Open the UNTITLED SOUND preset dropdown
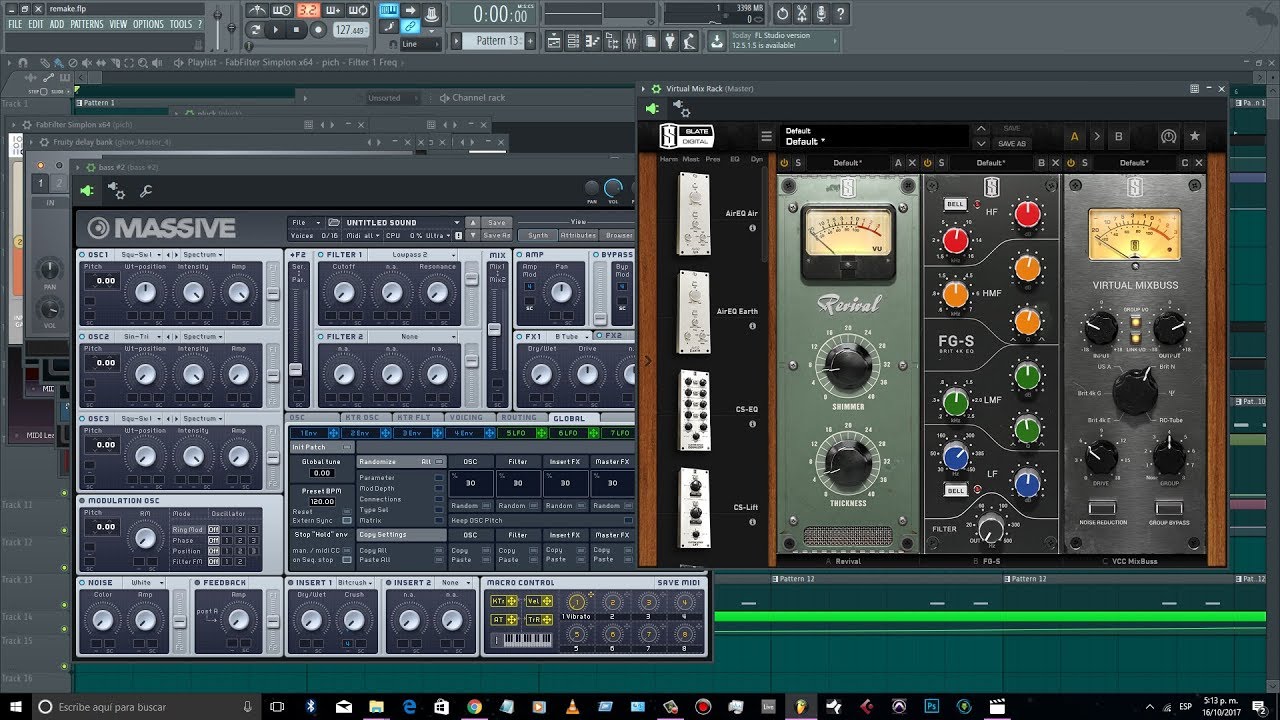This screenshot has height=720, width=1280. [402, 222]
